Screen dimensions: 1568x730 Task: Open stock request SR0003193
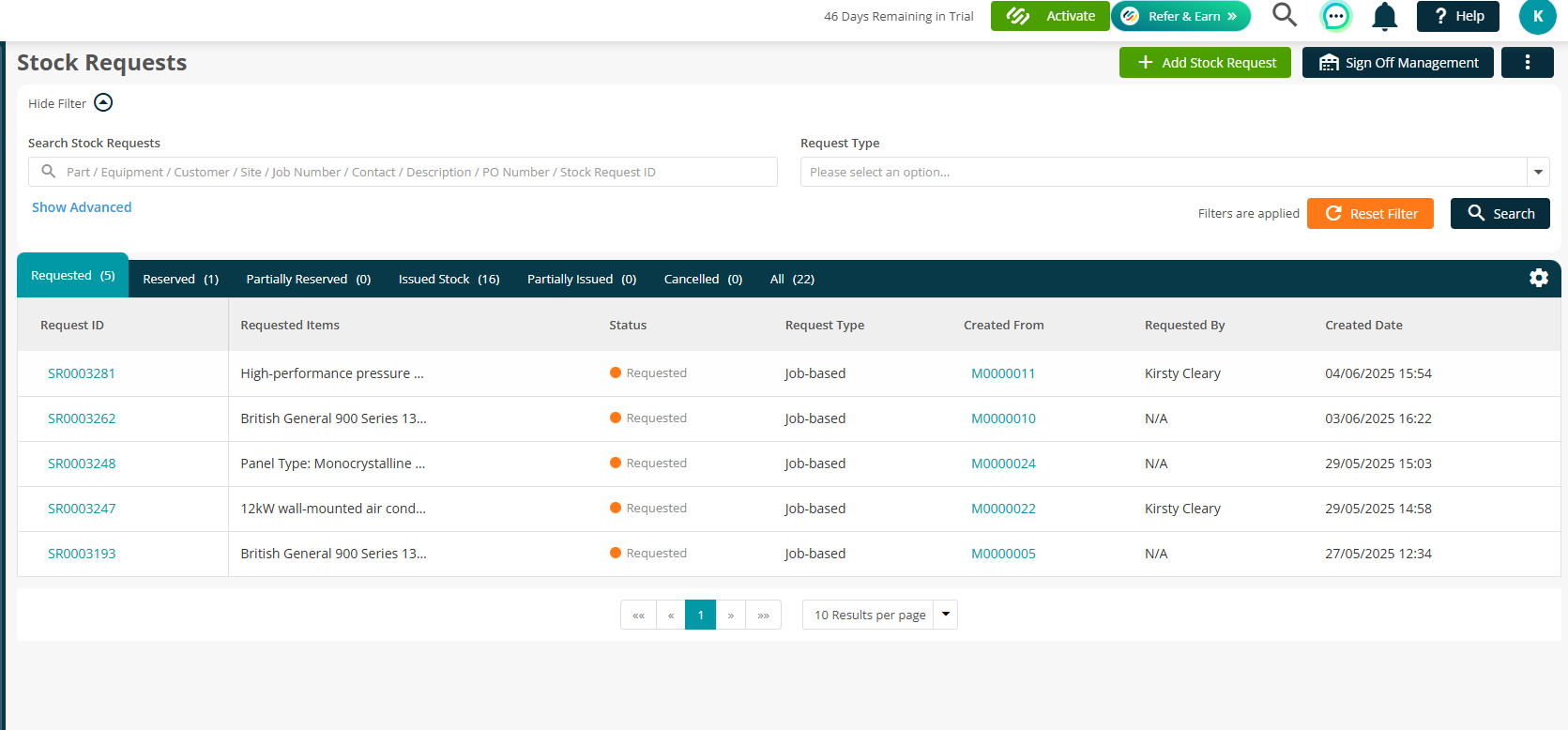[82, 554]
